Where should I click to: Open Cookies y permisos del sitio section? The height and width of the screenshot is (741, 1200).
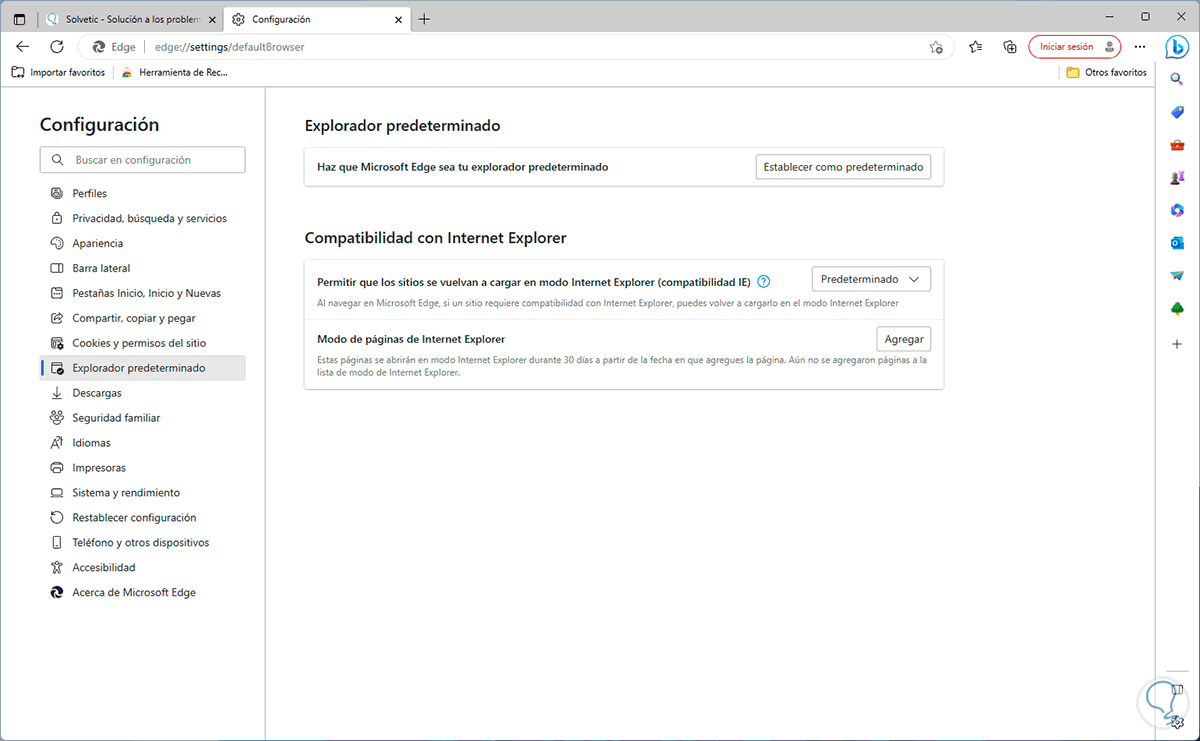(142, 343)
